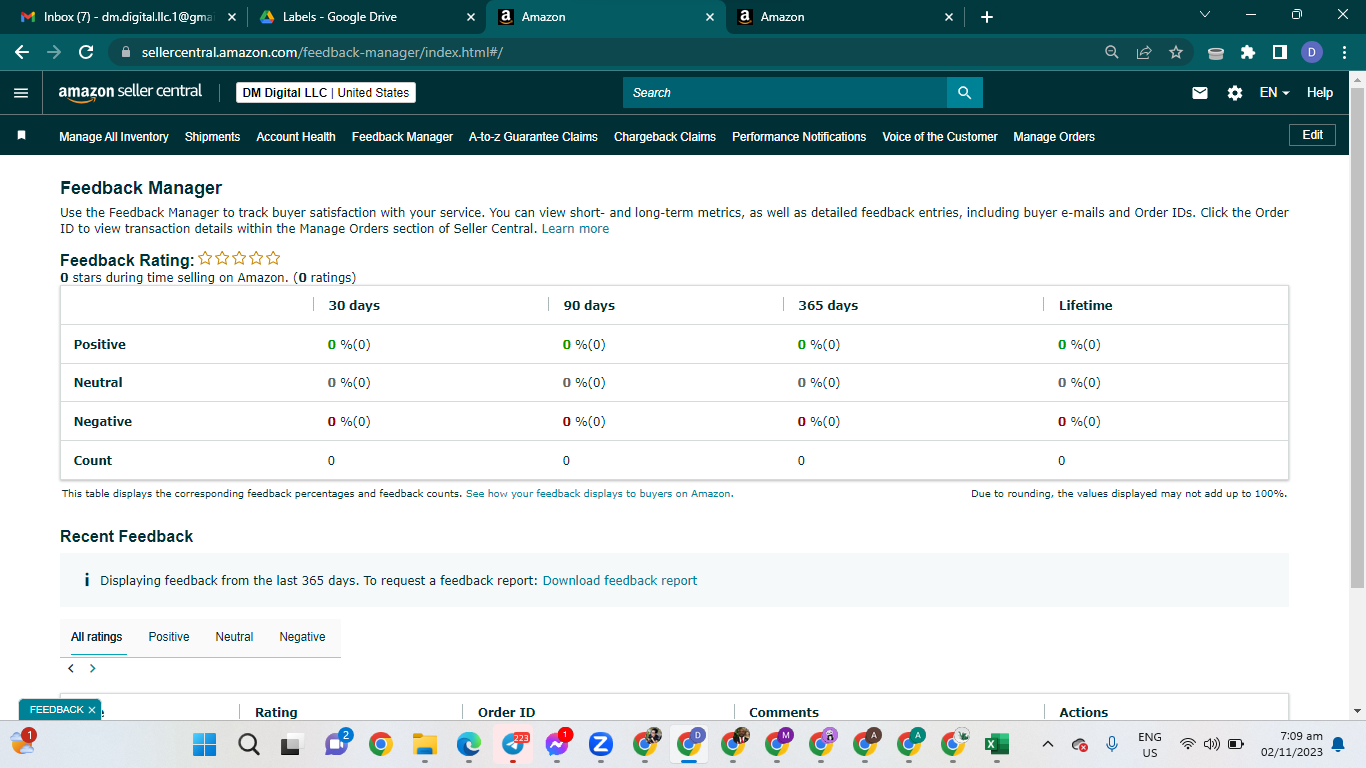Click Download feedback report link
This screenshot has width=1366, height=768.
tap(620, 580)
